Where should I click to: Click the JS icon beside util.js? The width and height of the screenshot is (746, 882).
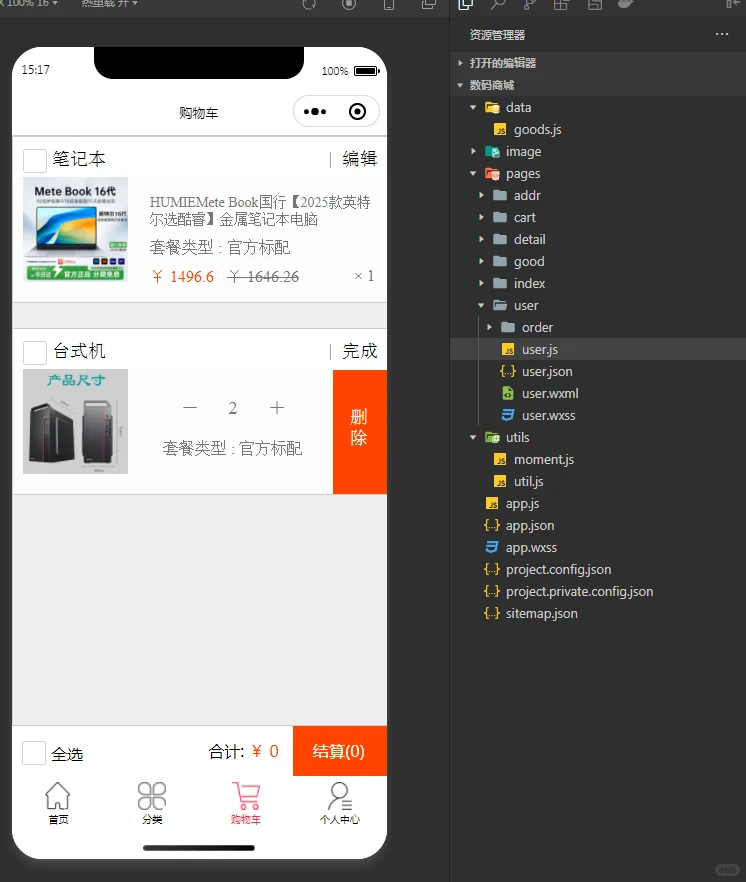(500, 482)
